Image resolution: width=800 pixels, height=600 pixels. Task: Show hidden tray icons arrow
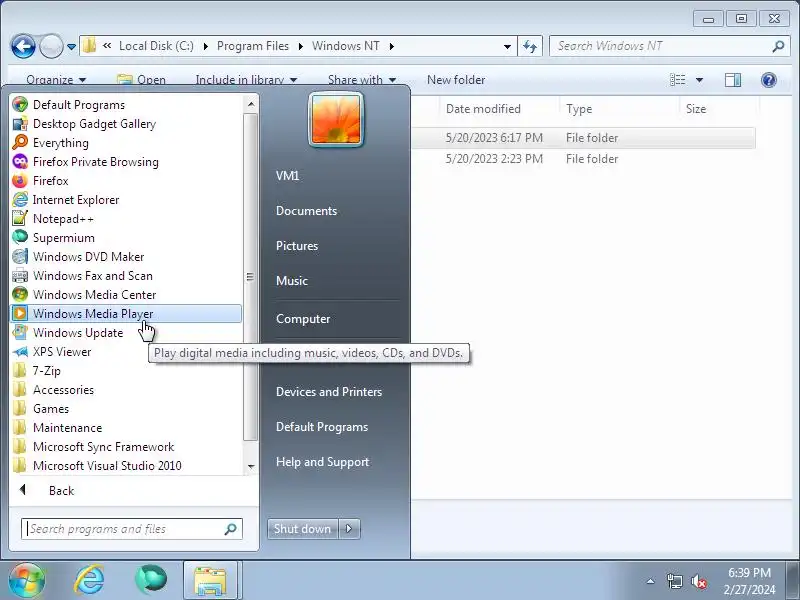tap(651, 581)
